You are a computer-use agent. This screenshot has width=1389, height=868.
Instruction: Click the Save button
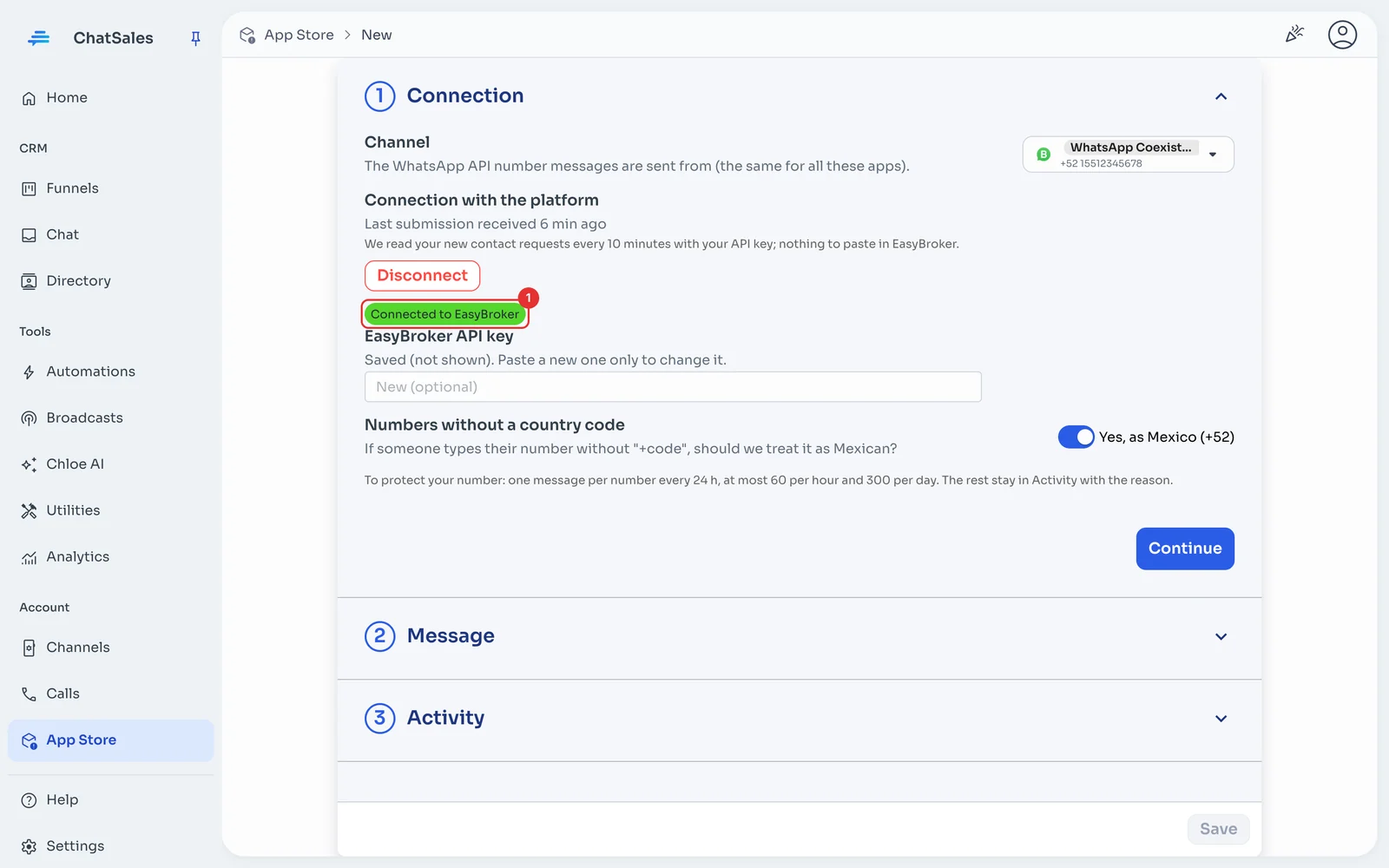tap(1218, 829)
